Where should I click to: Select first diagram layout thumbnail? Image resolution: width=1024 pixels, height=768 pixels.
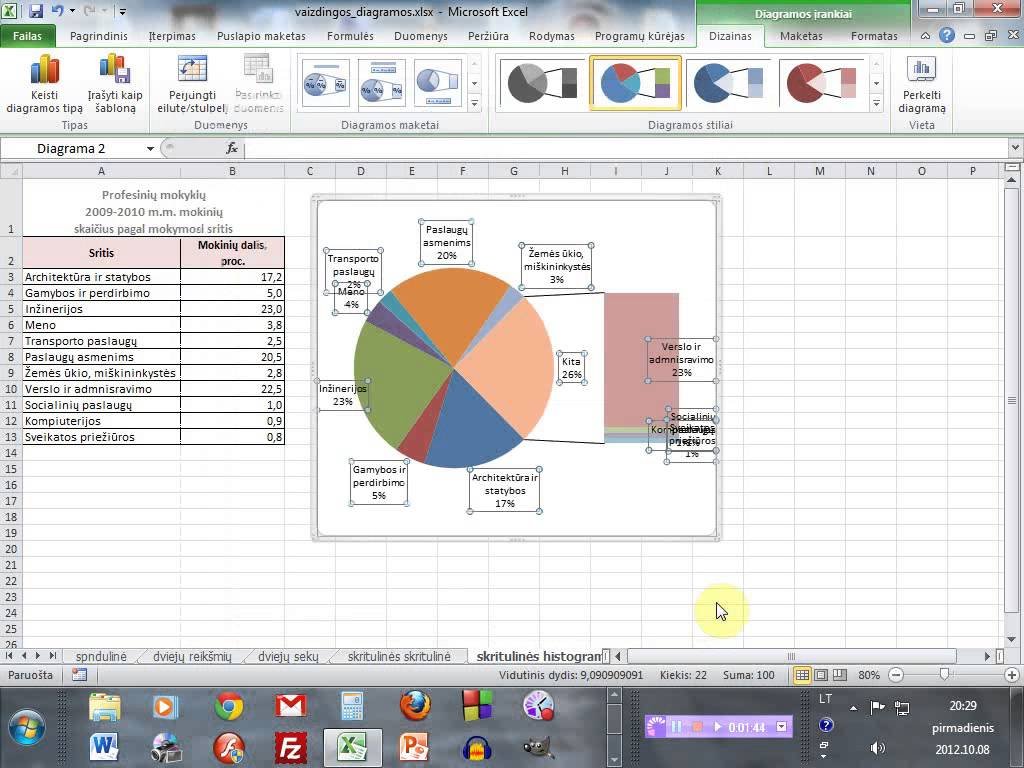point(325,84)
